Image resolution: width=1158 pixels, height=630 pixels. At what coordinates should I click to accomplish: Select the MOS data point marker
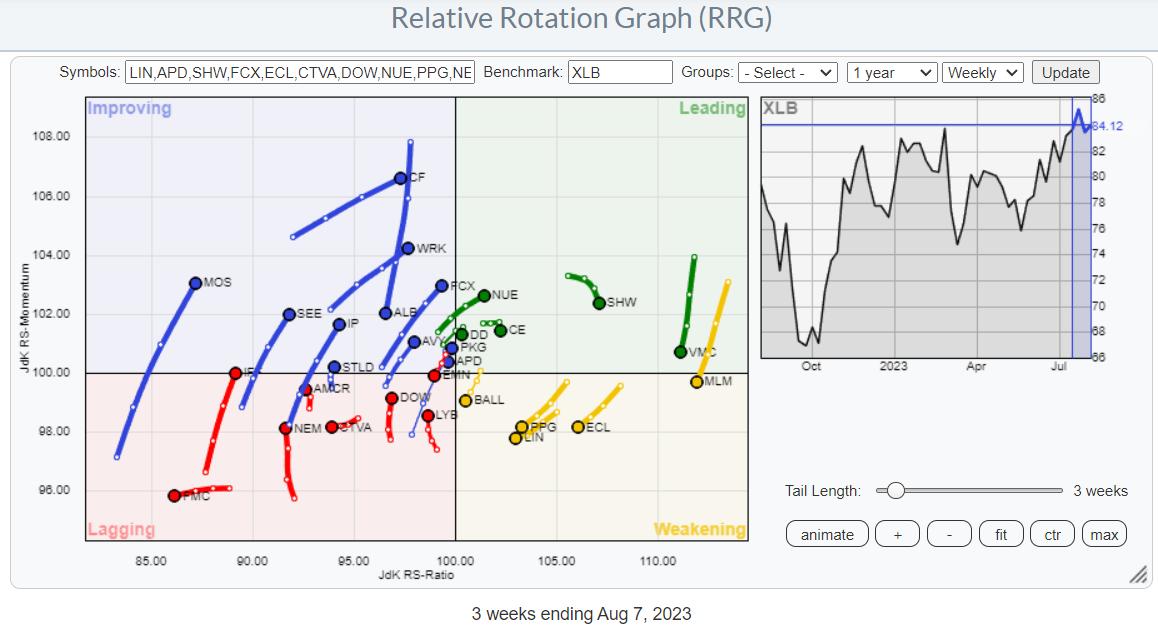point(196,283)
